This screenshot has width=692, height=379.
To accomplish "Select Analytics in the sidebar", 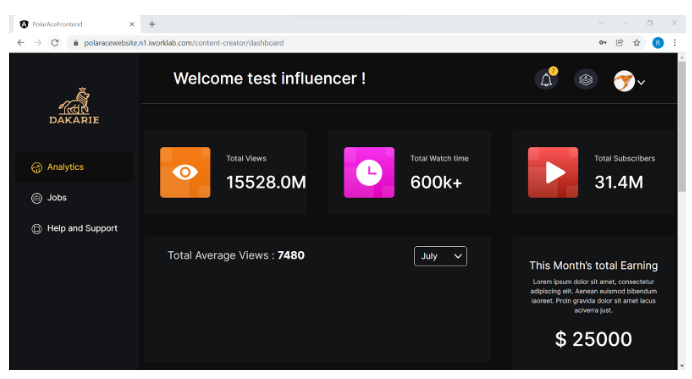I will point(74,167).
